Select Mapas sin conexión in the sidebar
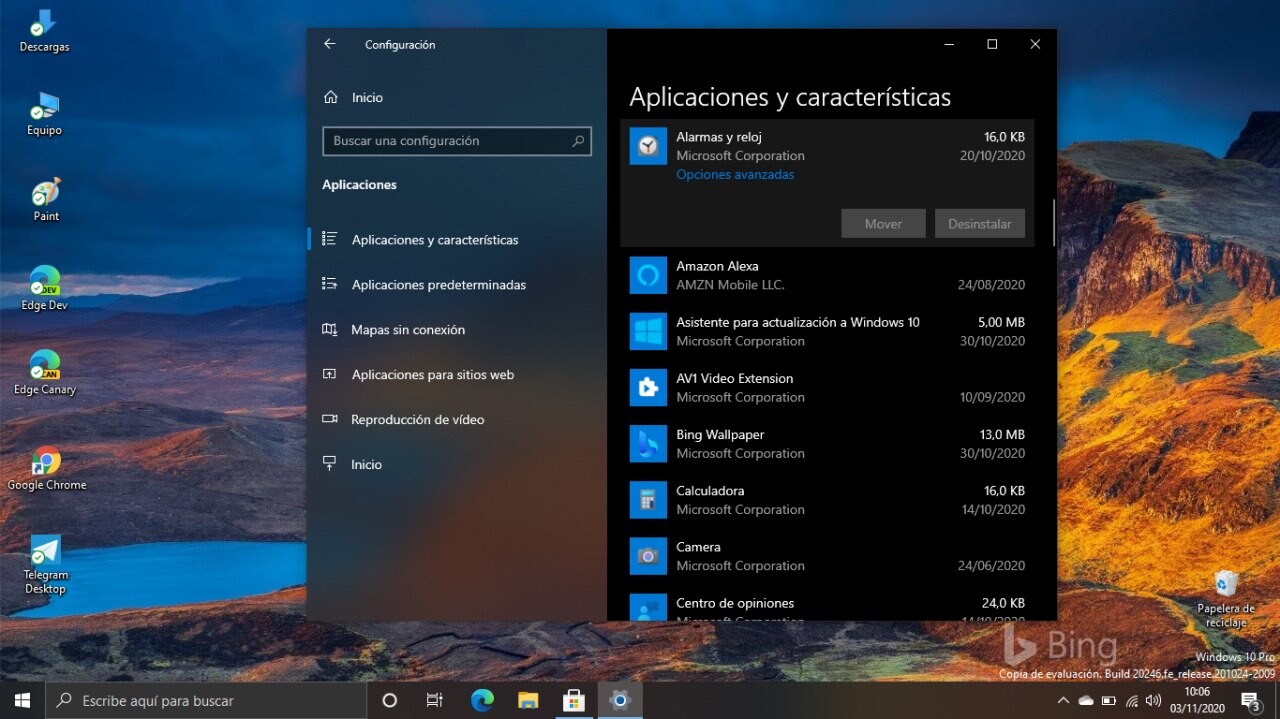The width and height of the screenshot is (1280, 719). pos(408,329)
